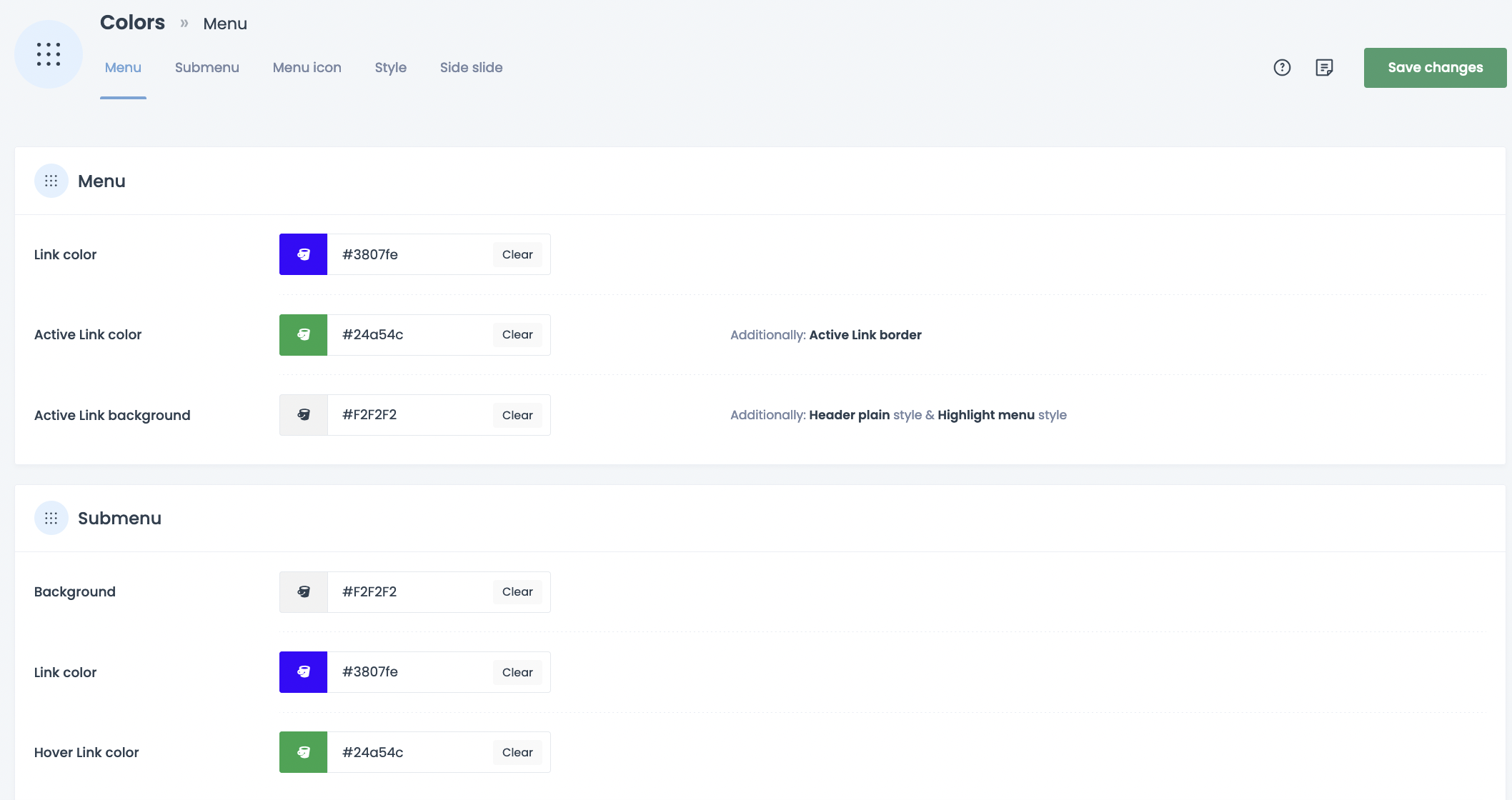The height and width of the screenshot is (800, 1512).
Task: Clear the Hover Link color value
Action: pos(517,752)
